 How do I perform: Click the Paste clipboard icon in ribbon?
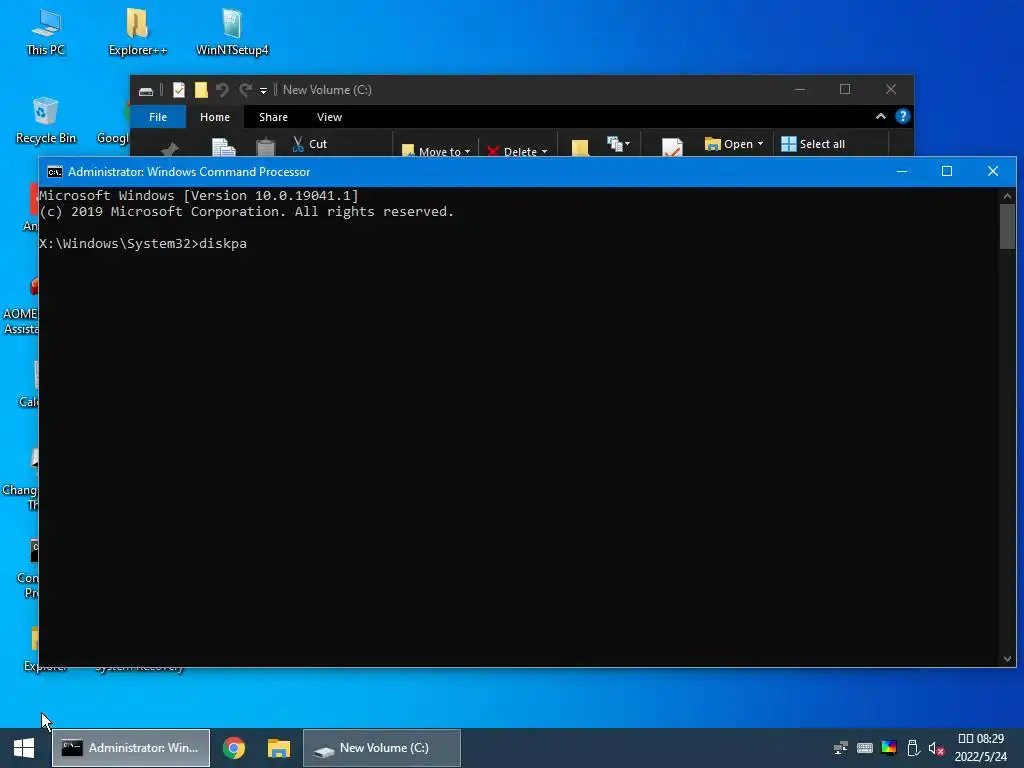pos(265,148)
